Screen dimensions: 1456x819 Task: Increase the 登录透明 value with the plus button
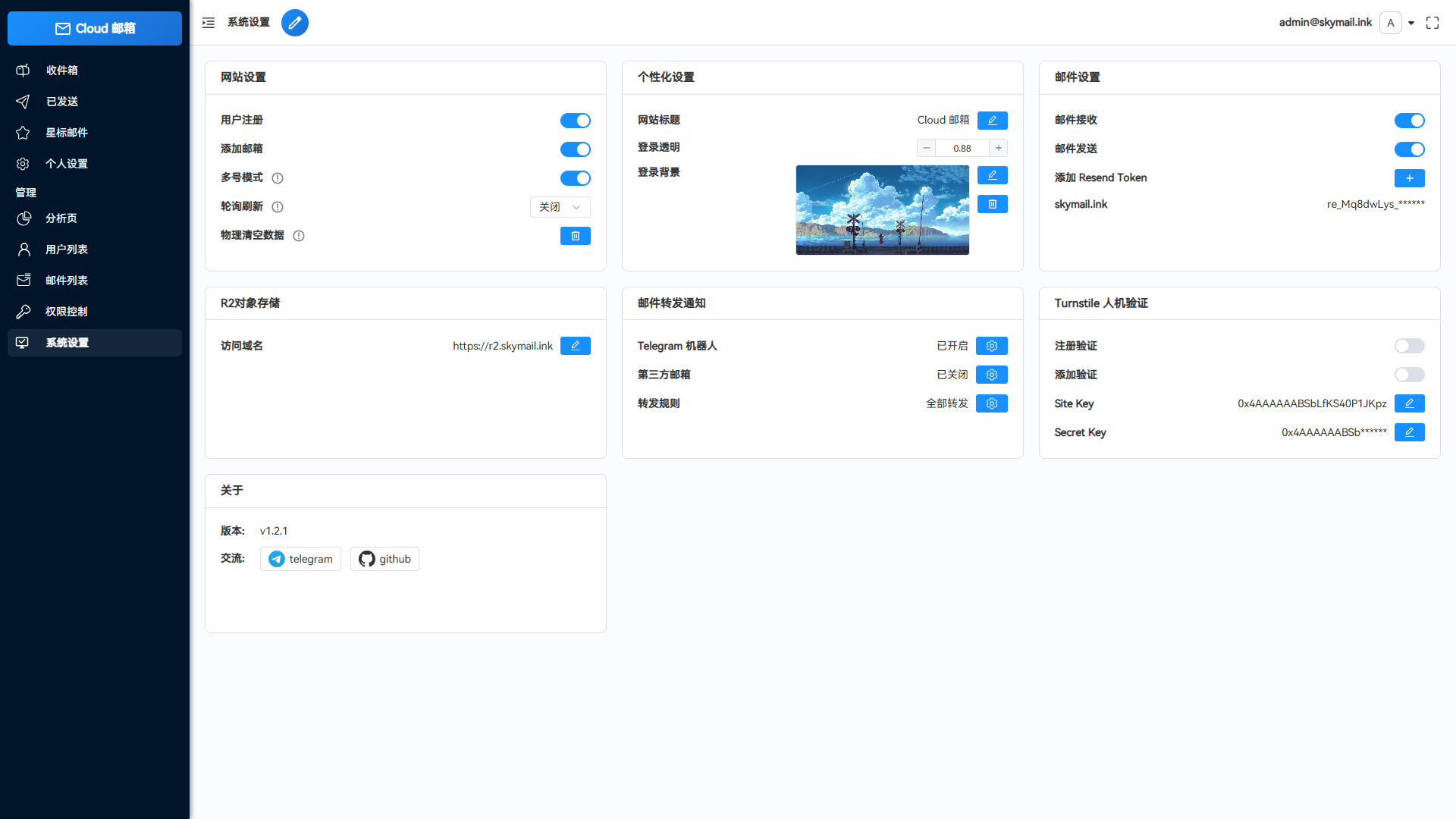point(998,147)
